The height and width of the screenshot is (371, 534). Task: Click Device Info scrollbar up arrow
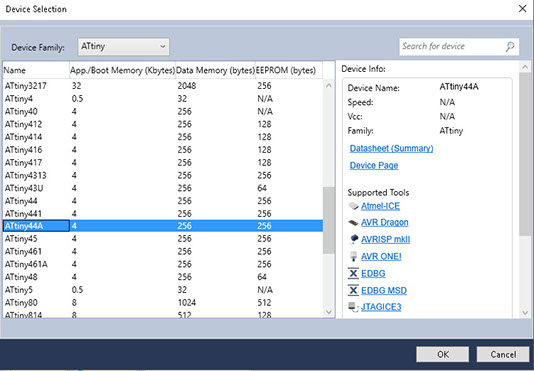pyautogui.click(x=525, y=67)
